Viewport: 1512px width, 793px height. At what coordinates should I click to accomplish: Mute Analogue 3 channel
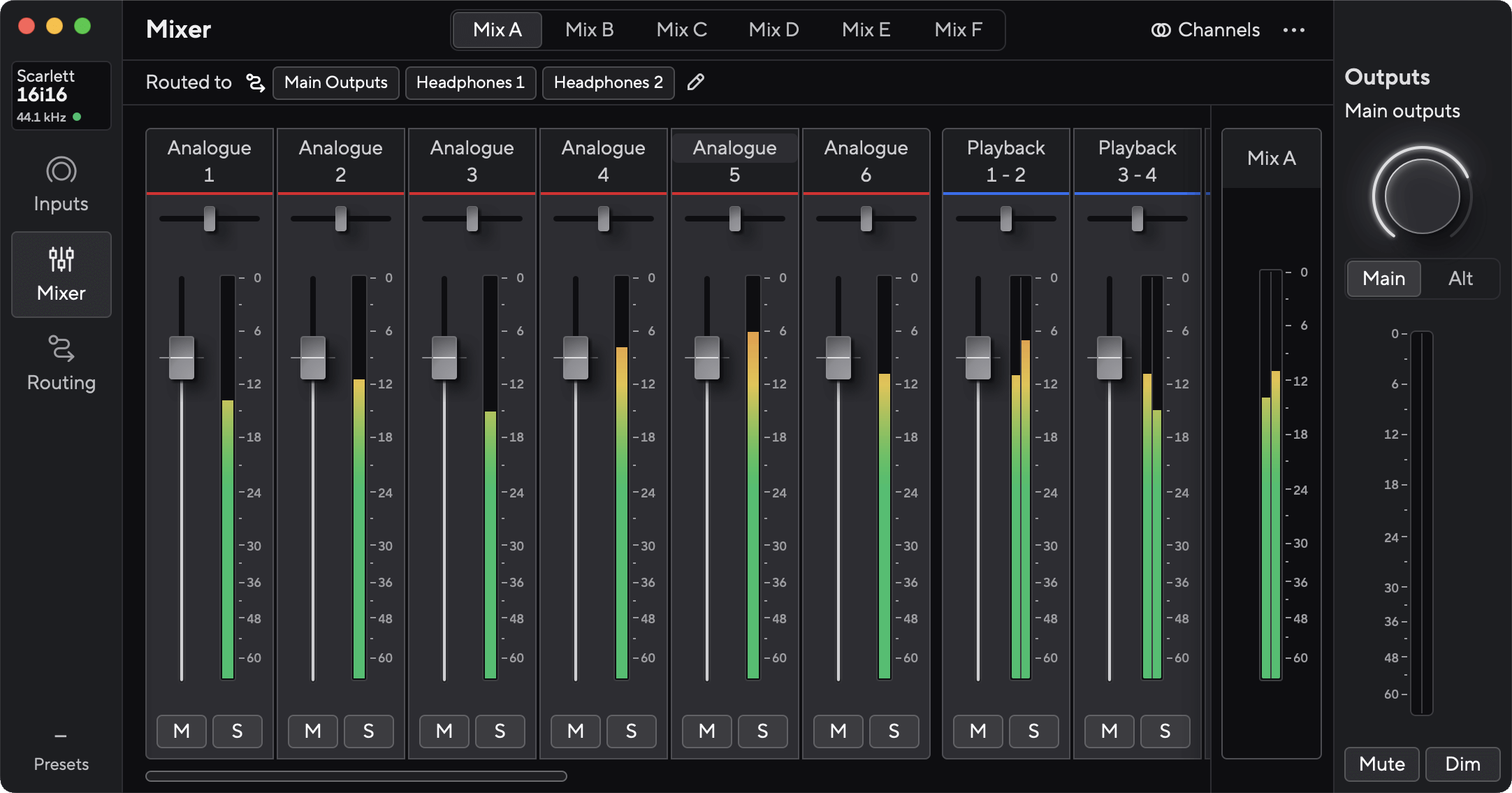point(444,732)
